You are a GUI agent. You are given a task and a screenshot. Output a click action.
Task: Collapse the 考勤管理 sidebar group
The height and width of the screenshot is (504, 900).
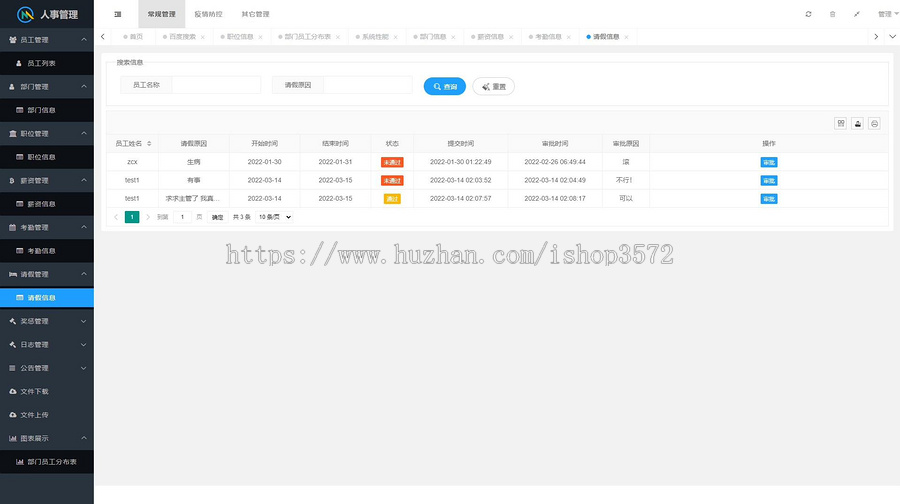point(46,227)
